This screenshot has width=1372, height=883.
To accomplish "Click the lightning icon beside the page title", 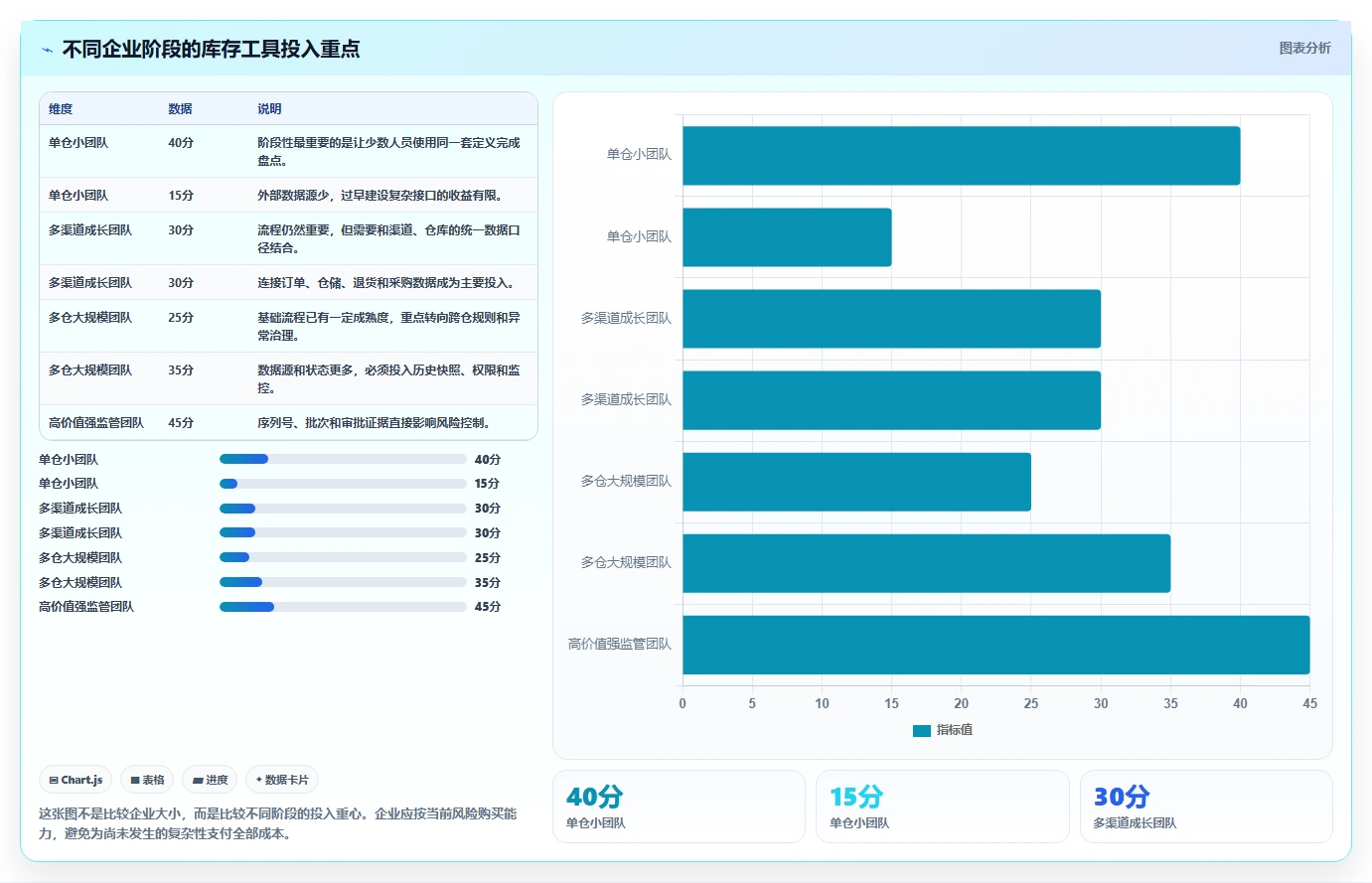I will (47, 50).
